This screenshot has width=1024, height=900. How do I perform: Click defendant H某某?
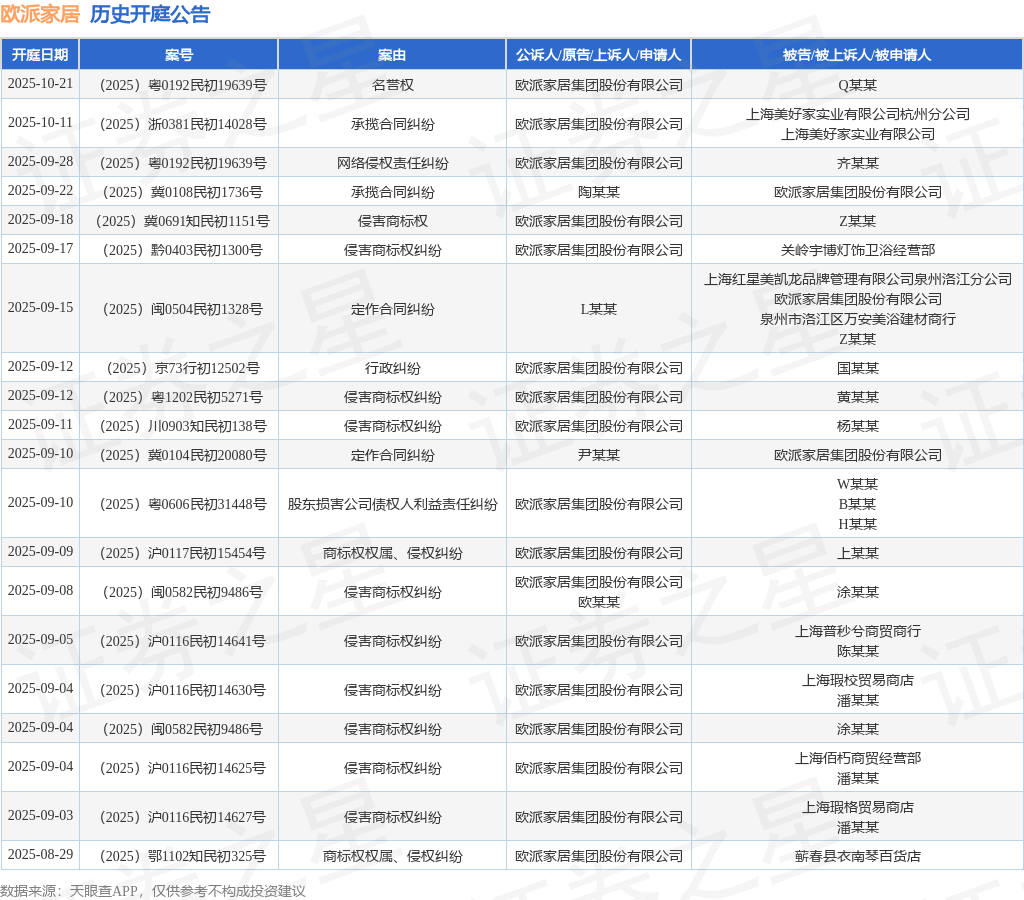pos(857,524)
